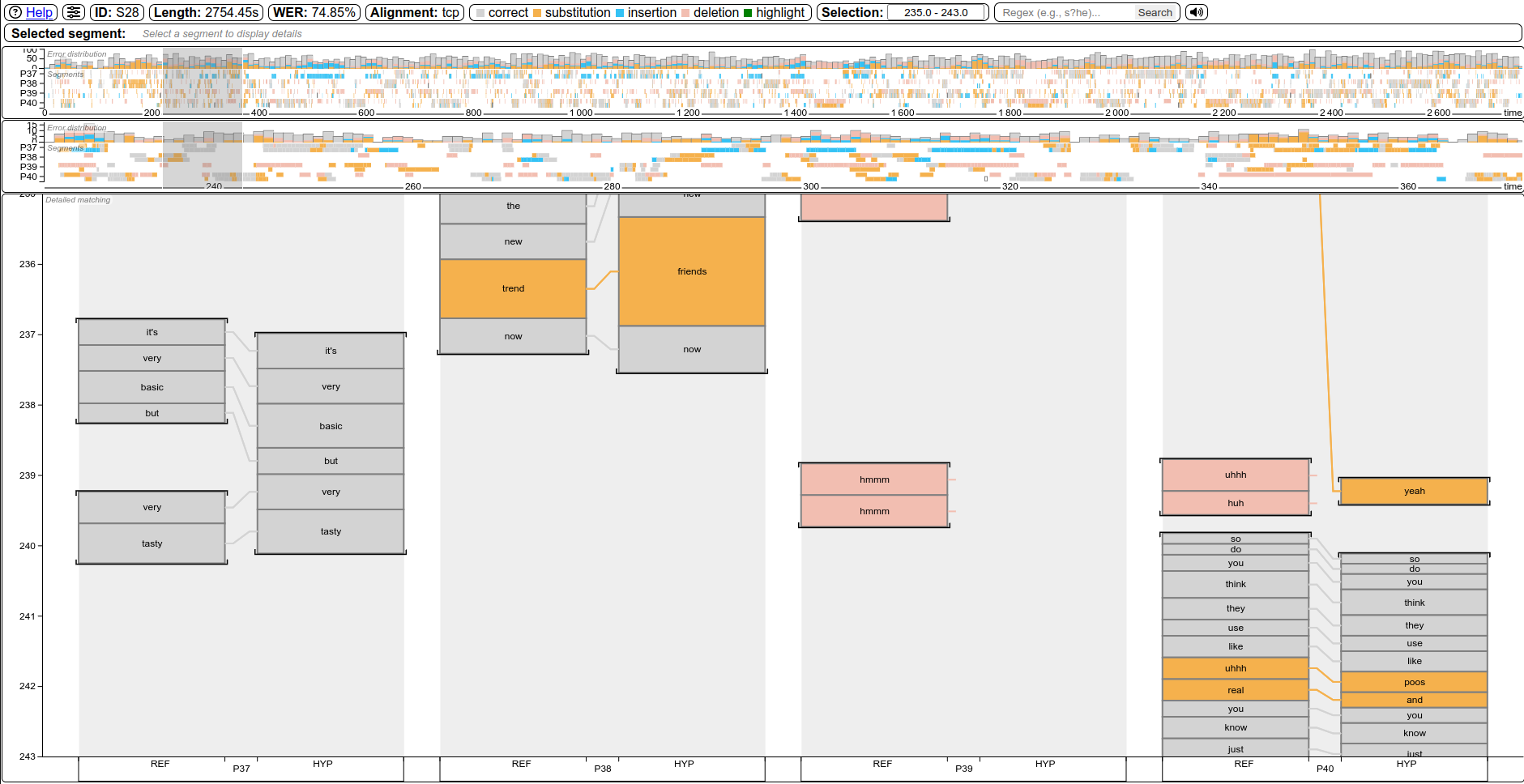
Task: Select 'like' in P40 reference column
Action: pos(1236,646)
